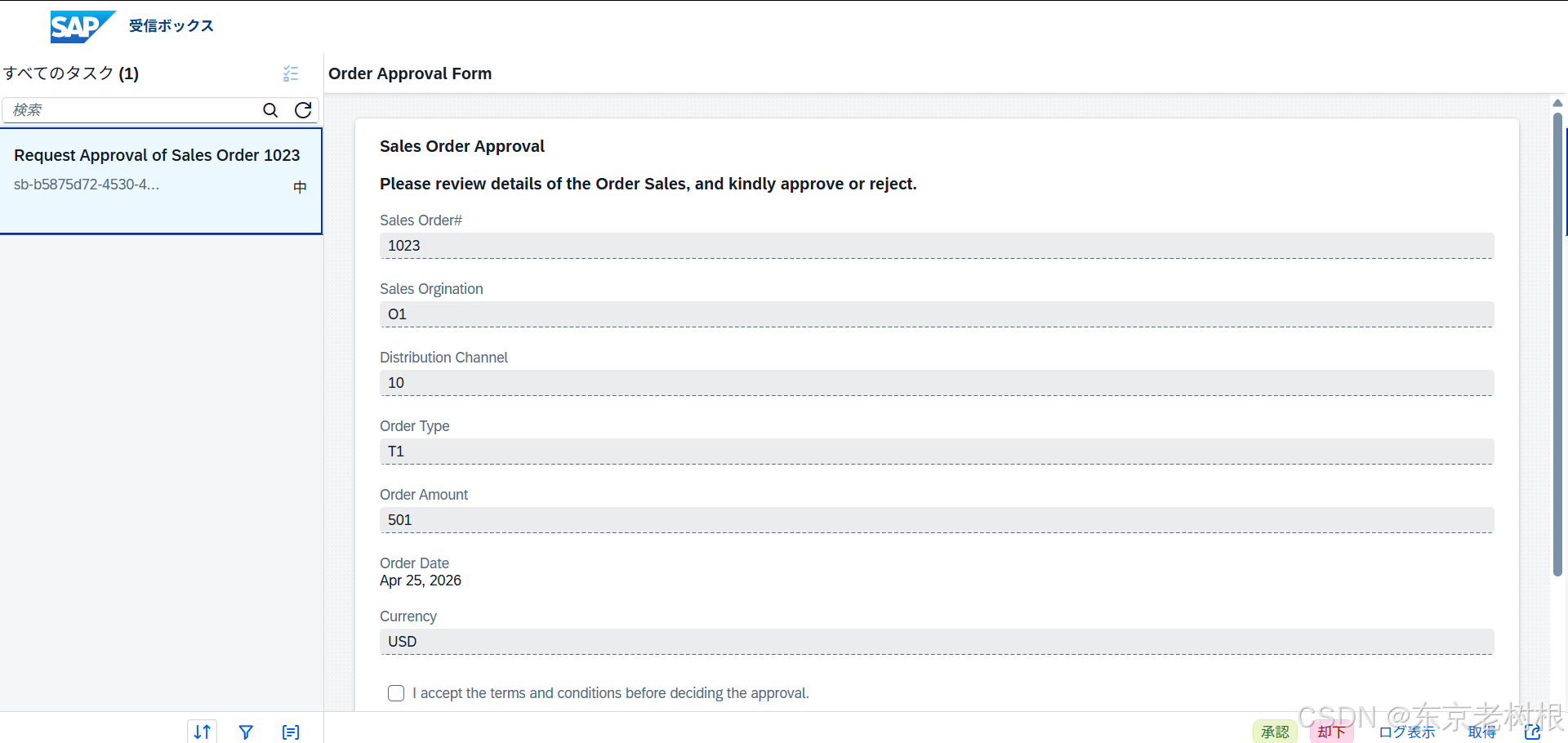The height and width of the screenshot is (743, 1568).
Task: Open the sort tasks option
Action: (203, 732)
